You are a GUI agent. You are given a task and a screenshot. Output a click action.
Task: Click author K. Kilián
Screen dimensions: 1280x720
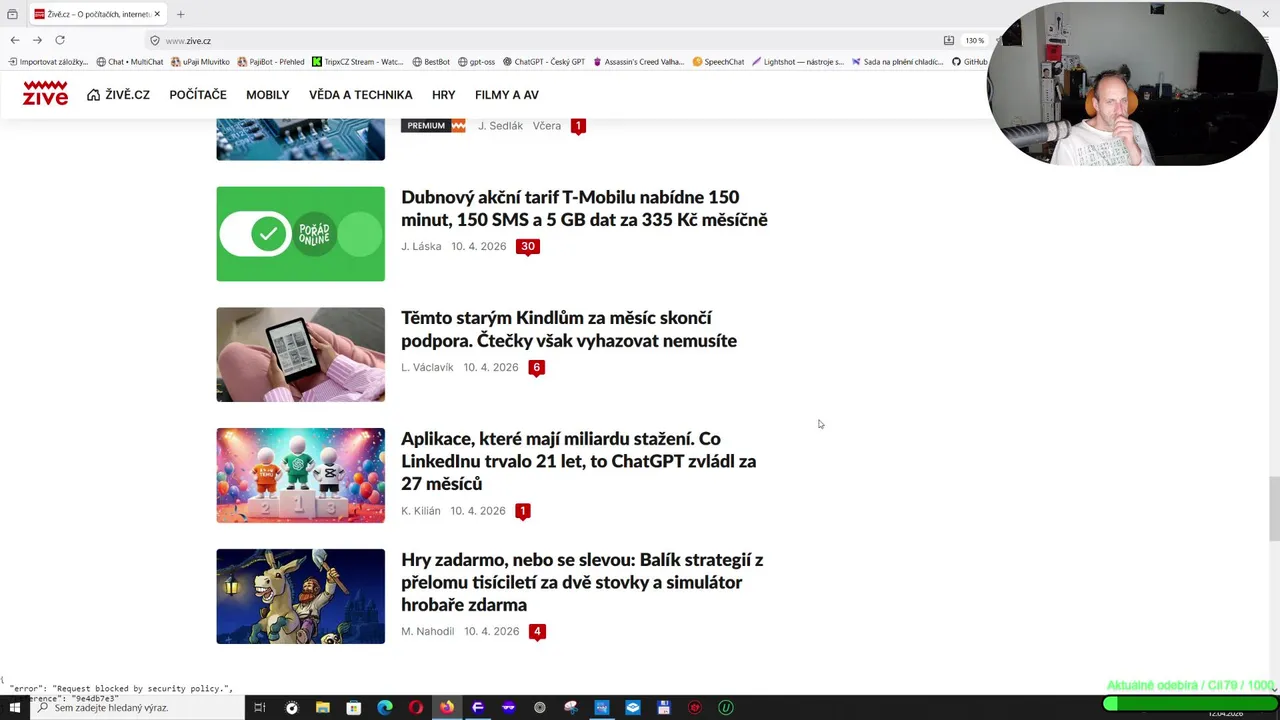[x=420, y=511]
